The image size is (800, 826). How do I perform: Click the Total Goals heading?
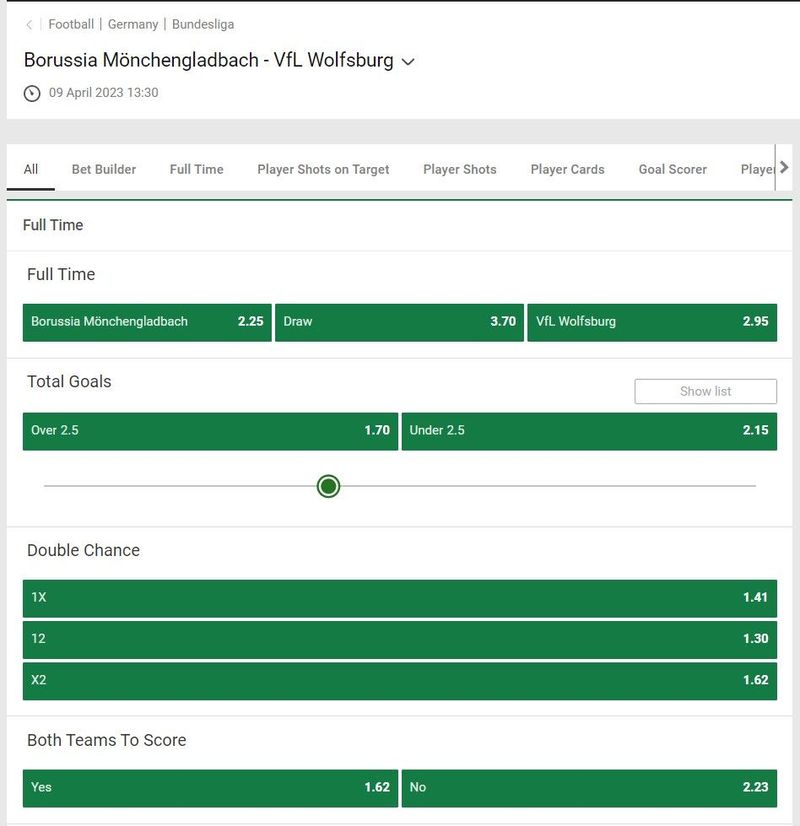click(69, 381)
